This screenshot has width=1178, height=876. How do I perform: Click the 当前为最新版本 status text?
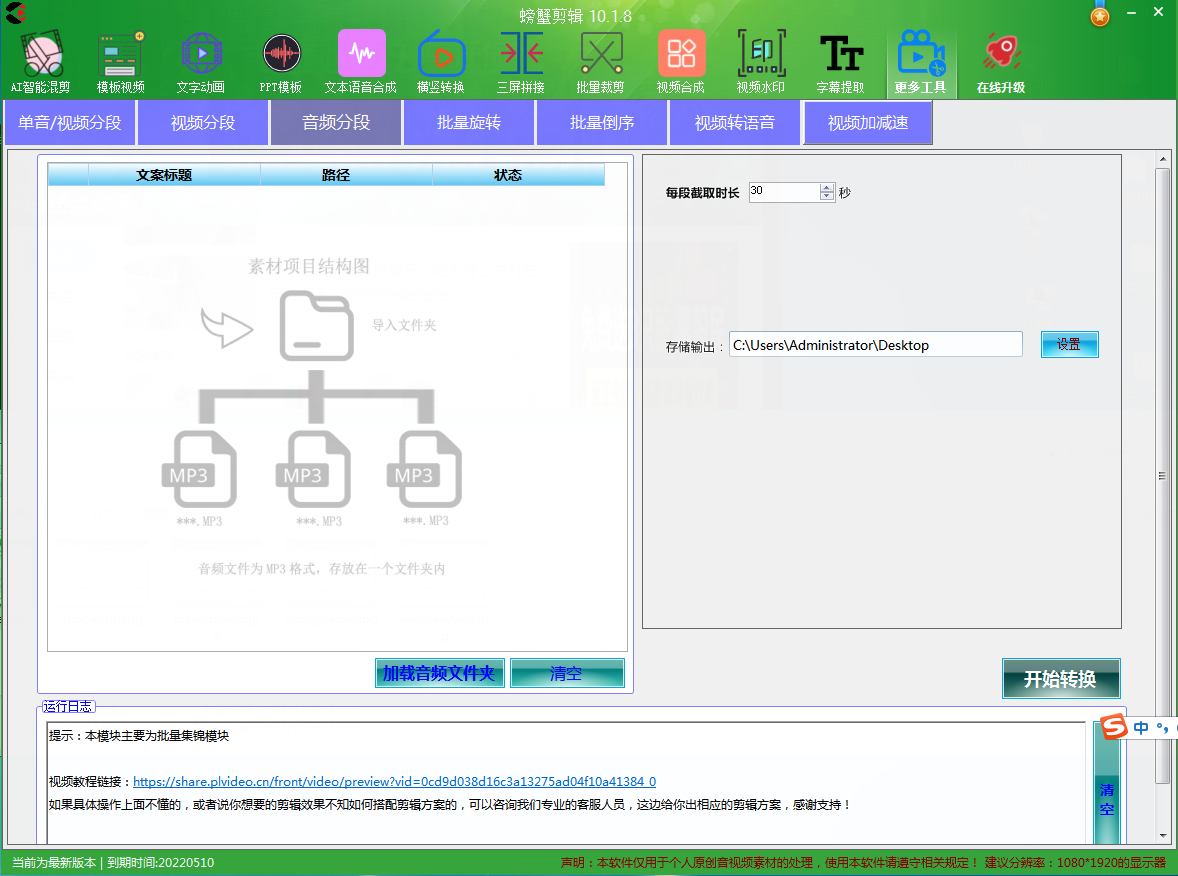pyautogui.click(x=53, y=862)
